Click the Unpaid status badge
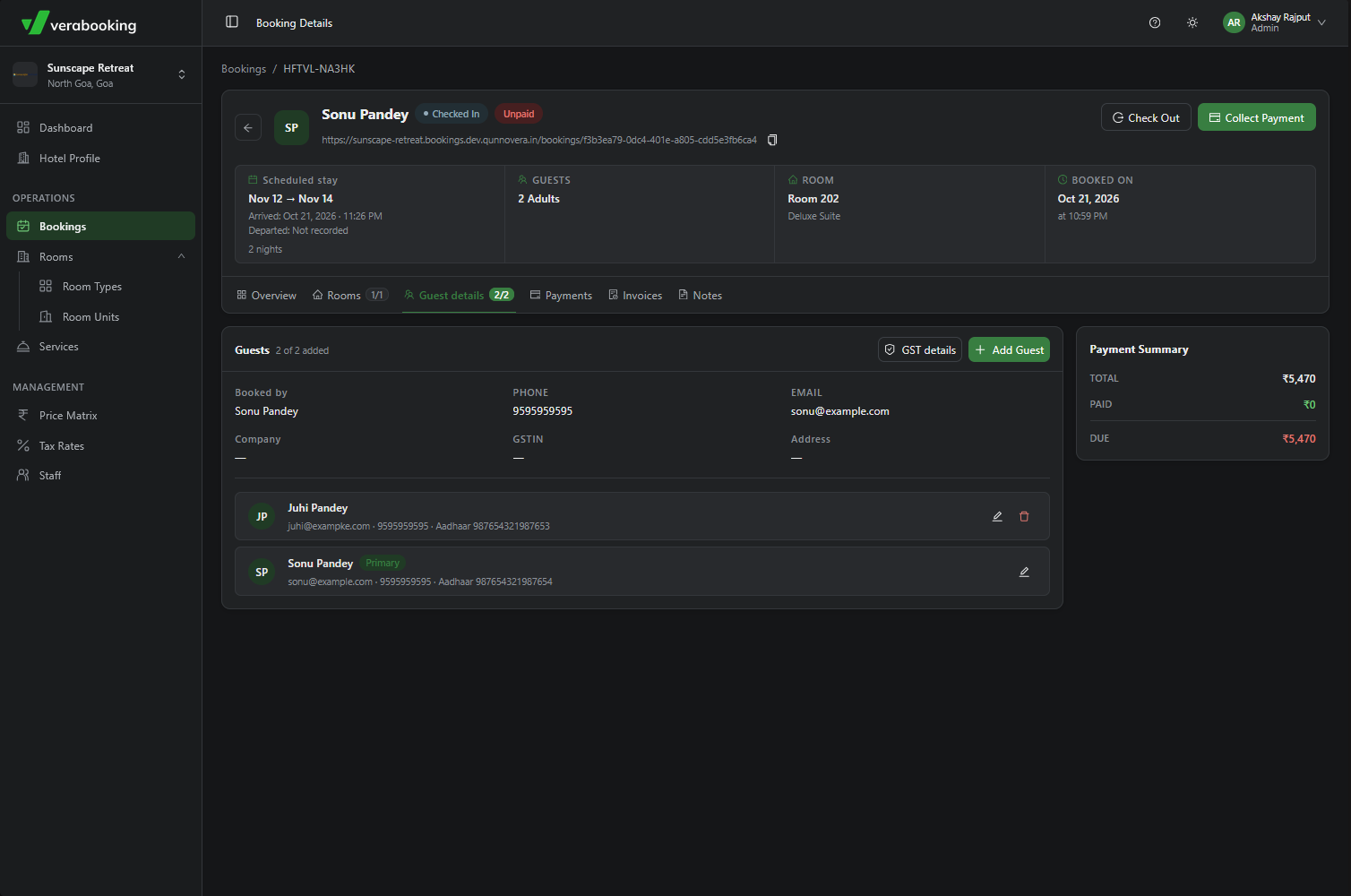The height and width of the screenshot is (896, 1351). pyautogui.click(x=519, y=114)
